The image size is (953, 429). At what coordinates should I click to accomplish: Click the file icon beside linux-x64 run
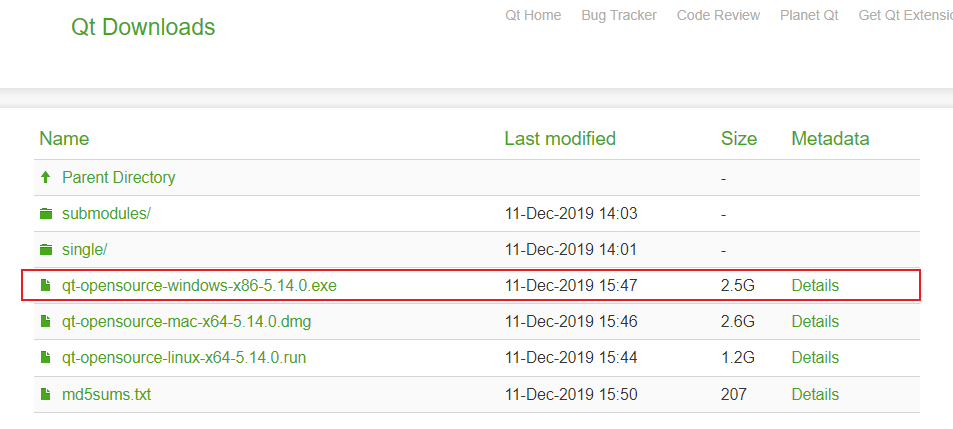coord(46,358)
